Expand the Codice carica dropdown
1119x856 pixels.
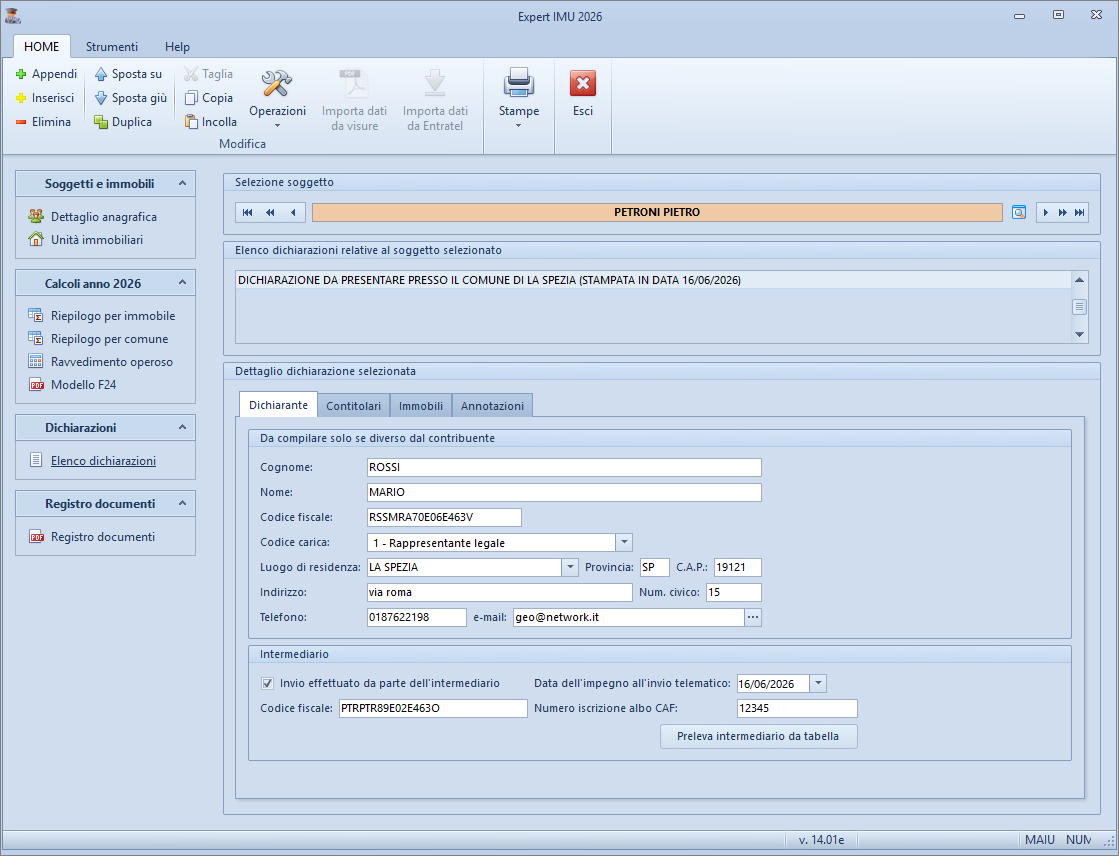624,542
